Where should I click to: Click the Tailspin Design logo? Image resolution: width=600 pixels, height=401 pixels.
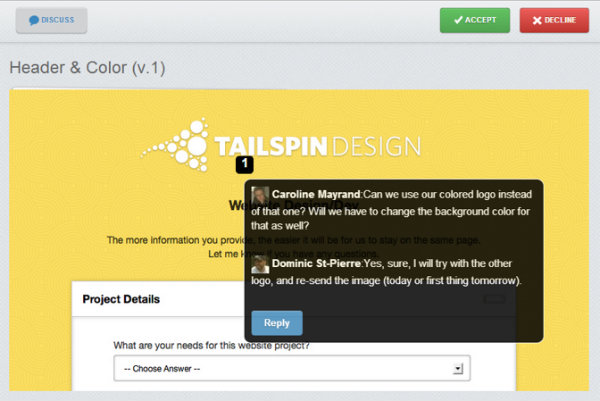(x=280, y=145)
